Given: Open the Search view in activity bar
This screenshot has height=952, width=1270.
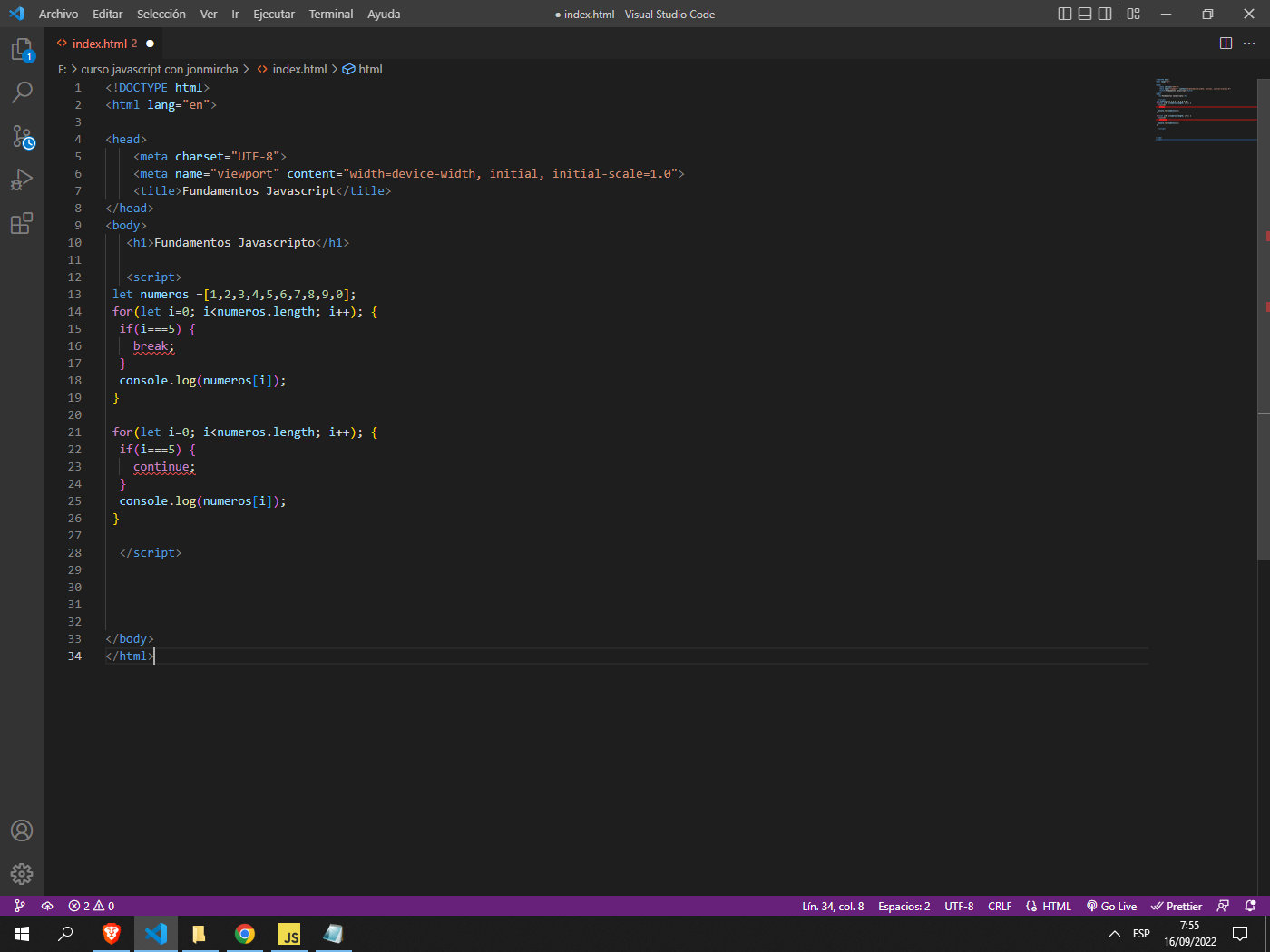Looking at the screenshot, I should (x=22, y=92).
